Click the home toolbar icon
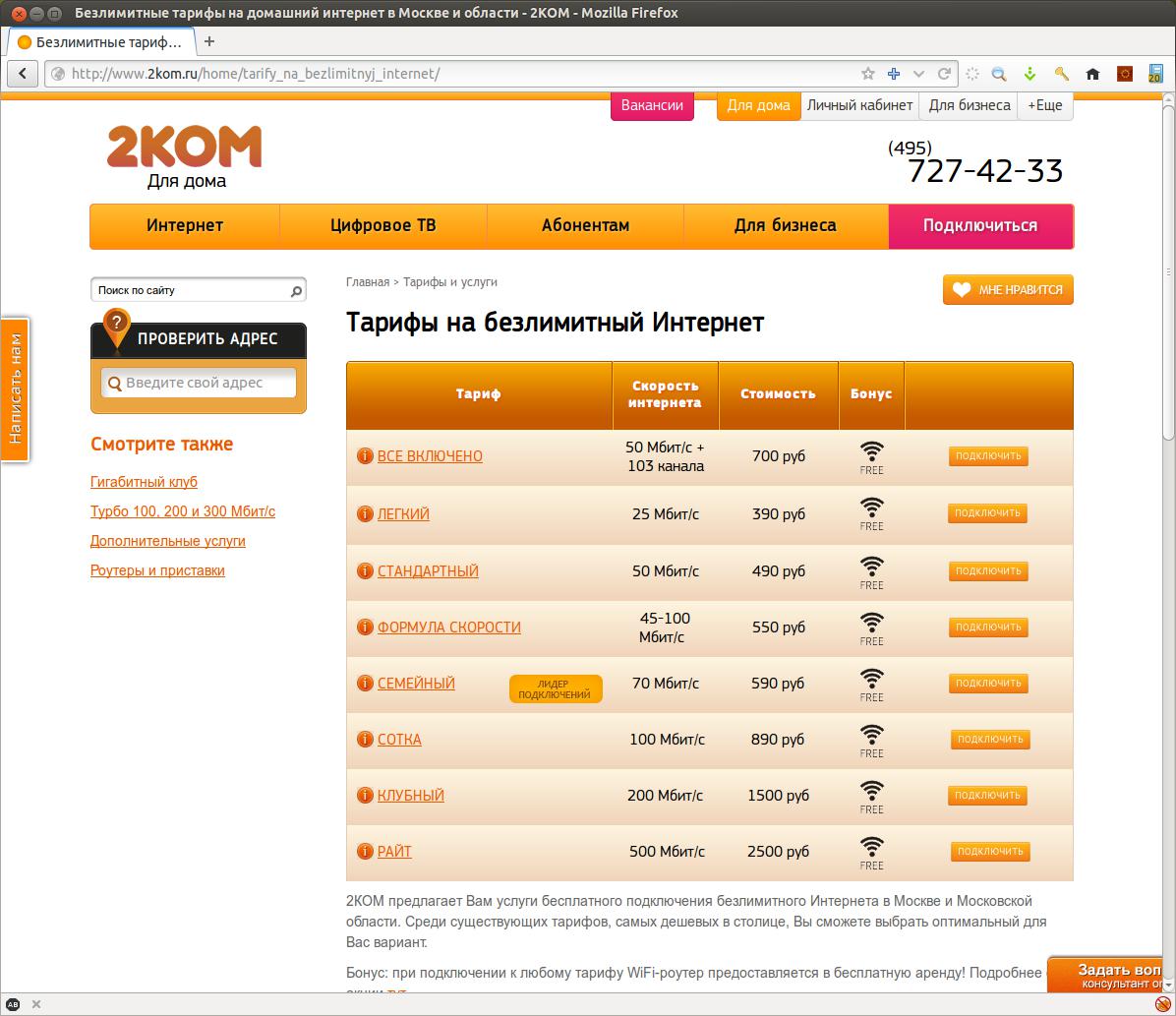 click(x=1092, y=74)
